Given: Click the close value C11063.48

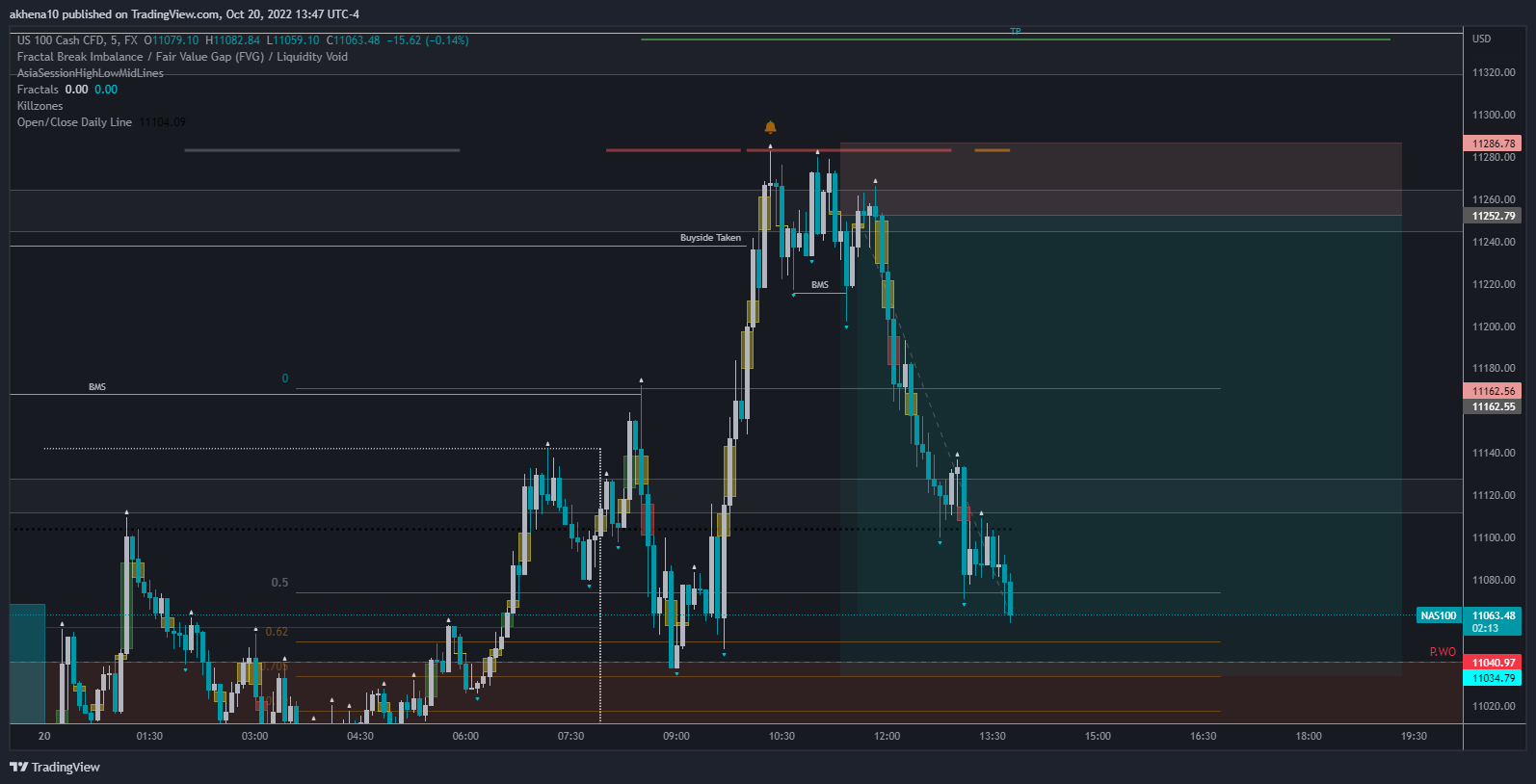Looking at the screenshot, I should (x=354, y=40).
